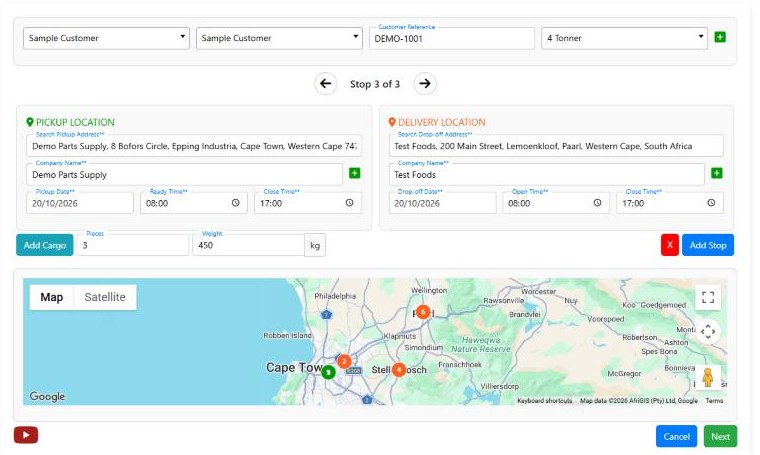Viewport: 760px width, 455px height.
Task: Switch map to Satellite view
Action: tap(105, 297)
